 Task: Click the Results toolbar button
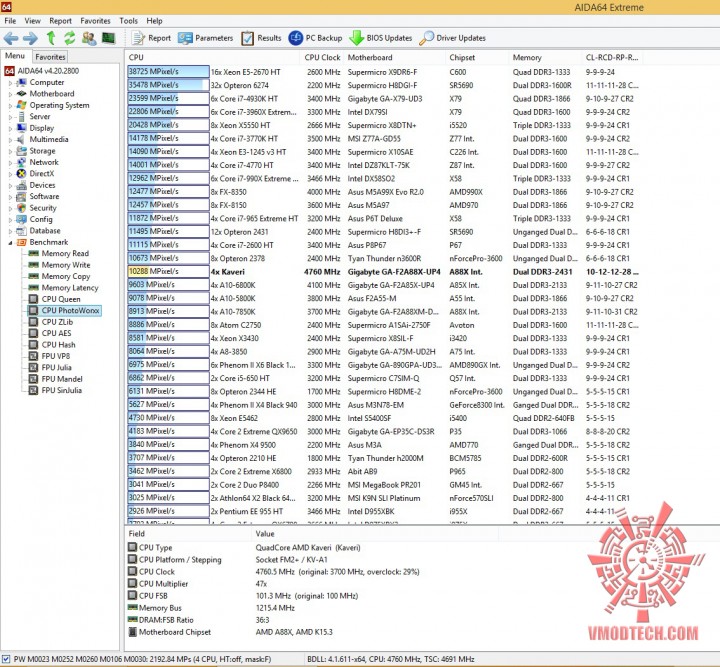click(261, 38)
